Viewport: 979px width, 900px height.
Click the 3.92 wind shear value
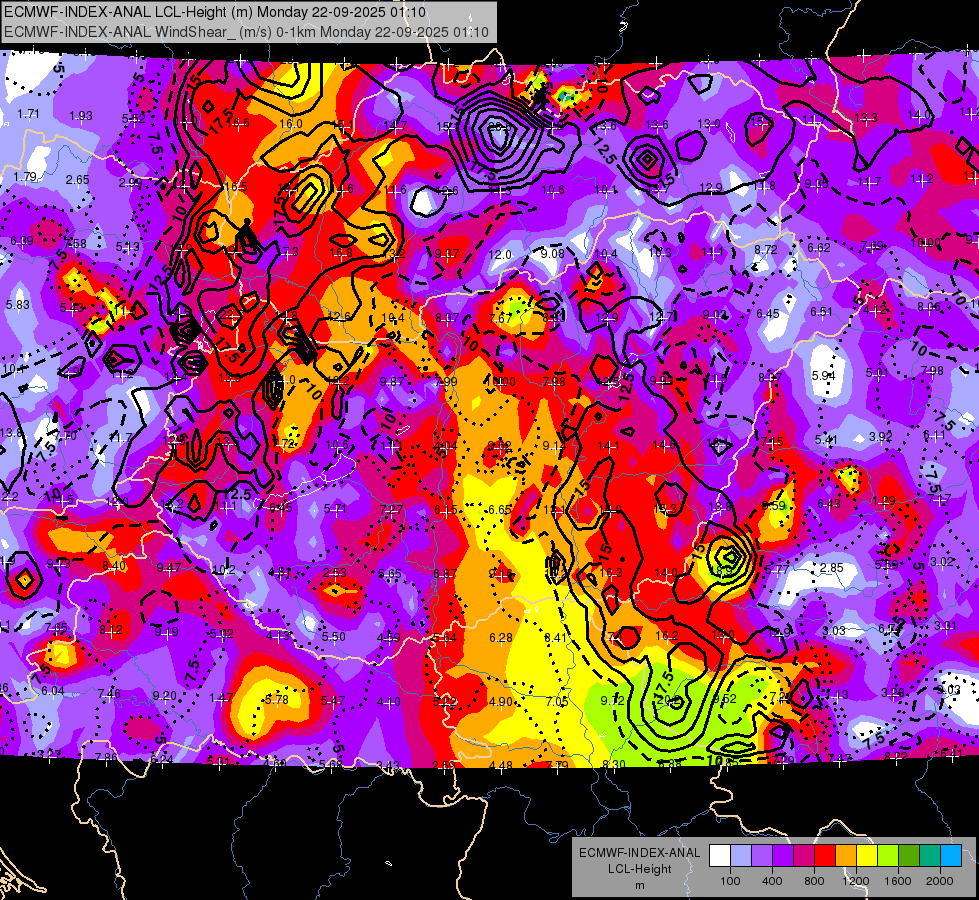pyautogui.click(x=880, y=437)
